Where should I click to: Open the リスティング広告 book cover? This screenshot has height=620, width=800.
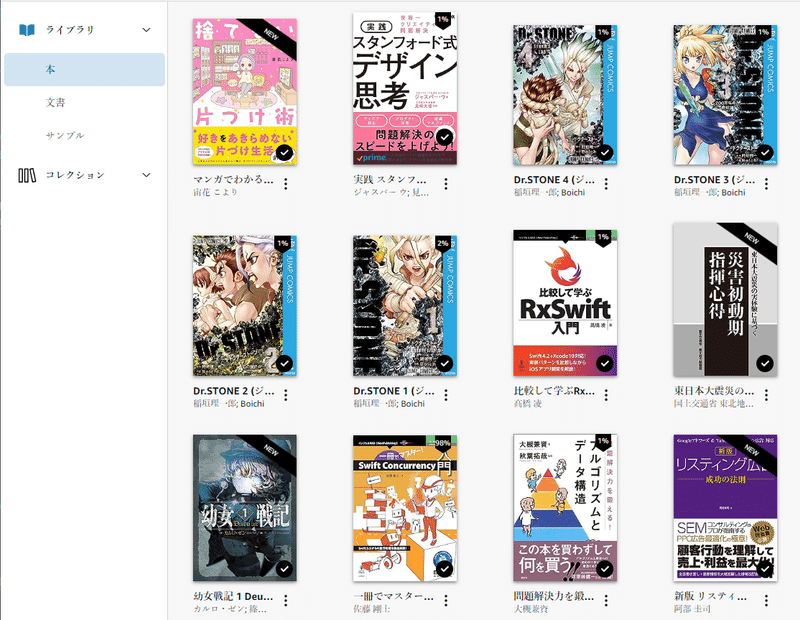coord(726,508)
